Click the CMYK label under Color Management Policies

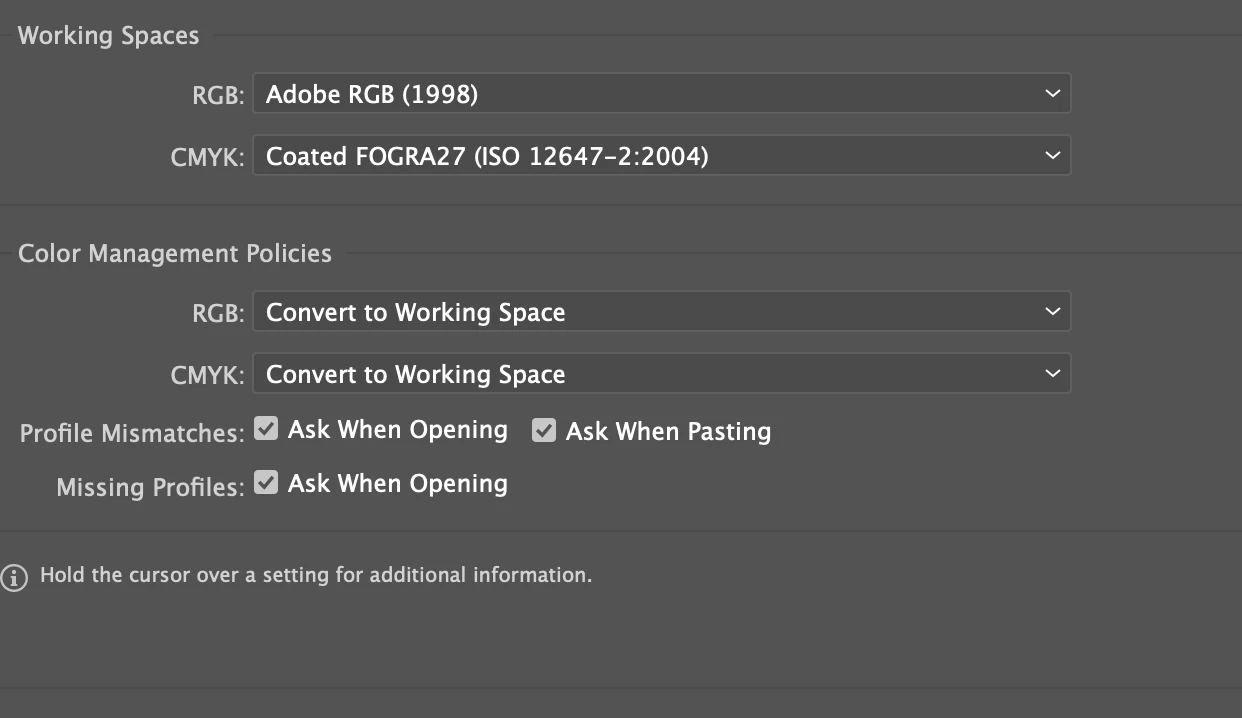coord(208,376)
